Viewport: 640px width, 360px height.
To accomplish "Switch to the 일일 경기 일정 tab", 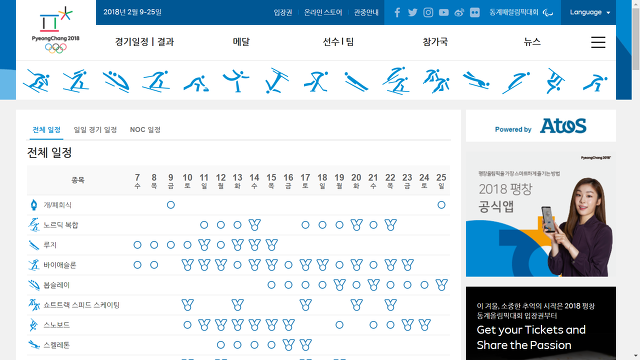I will (x=95, y=130).
